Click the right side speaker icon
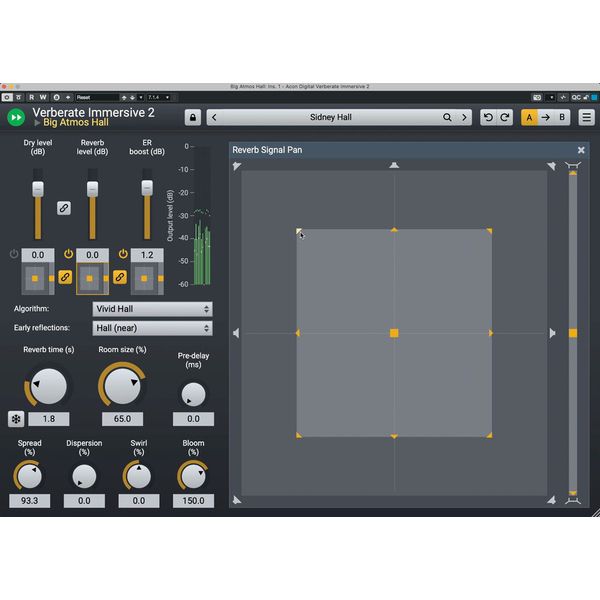 pos(552,333)
